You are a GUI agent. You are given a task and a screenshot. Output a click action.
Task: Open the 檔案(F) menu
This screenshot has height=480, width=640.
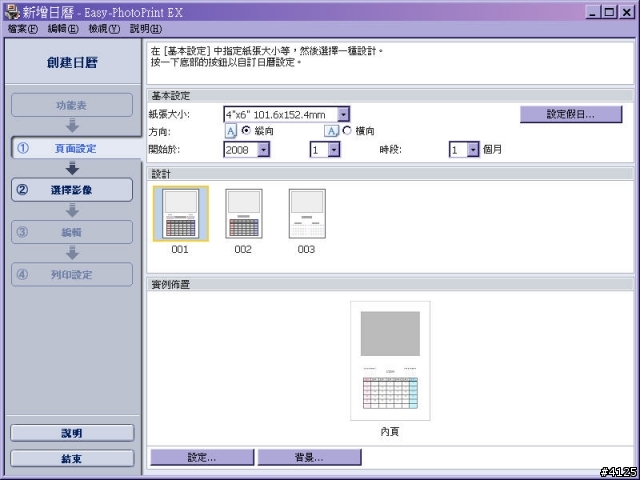pyautogui.click(x=22, y=29)
